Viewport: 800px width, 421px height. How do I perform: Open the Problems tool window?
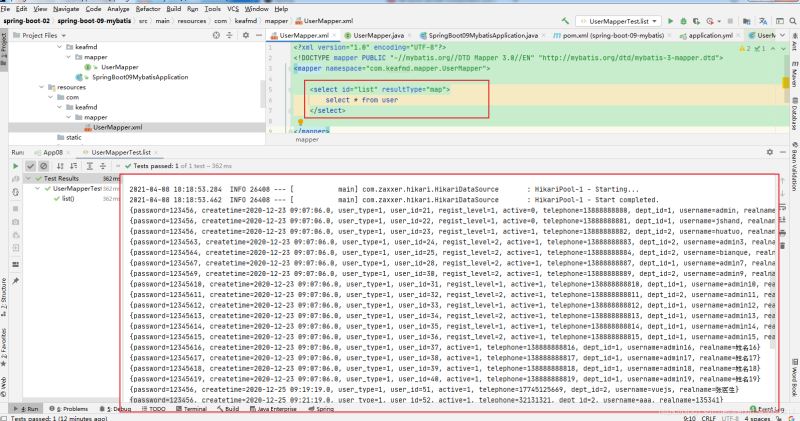70,409
